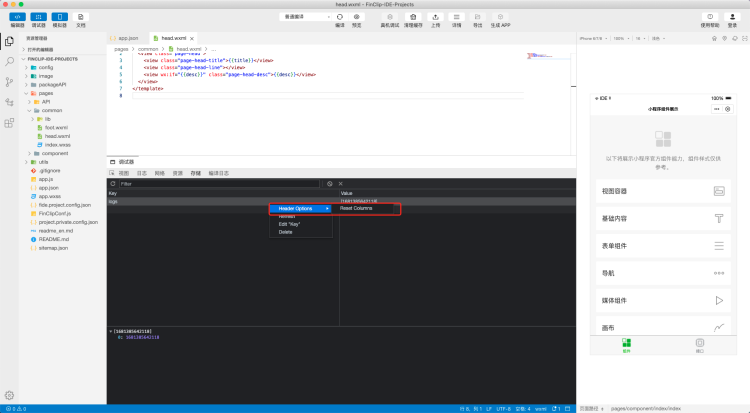The image size is (750, 413).
Task: Open the 文档 documentation icon
Action: 80,17
